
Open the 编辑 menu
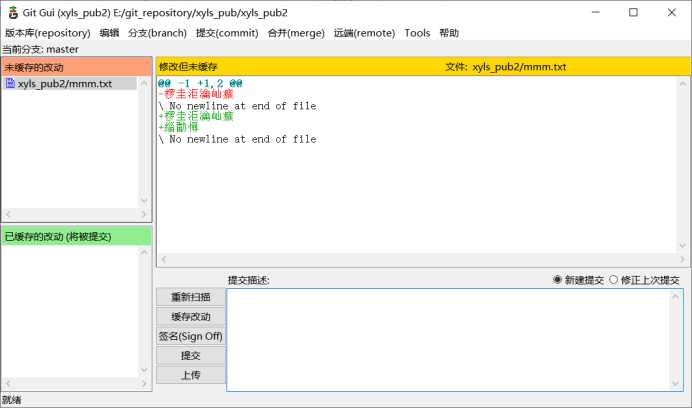(x=109, y=33)
